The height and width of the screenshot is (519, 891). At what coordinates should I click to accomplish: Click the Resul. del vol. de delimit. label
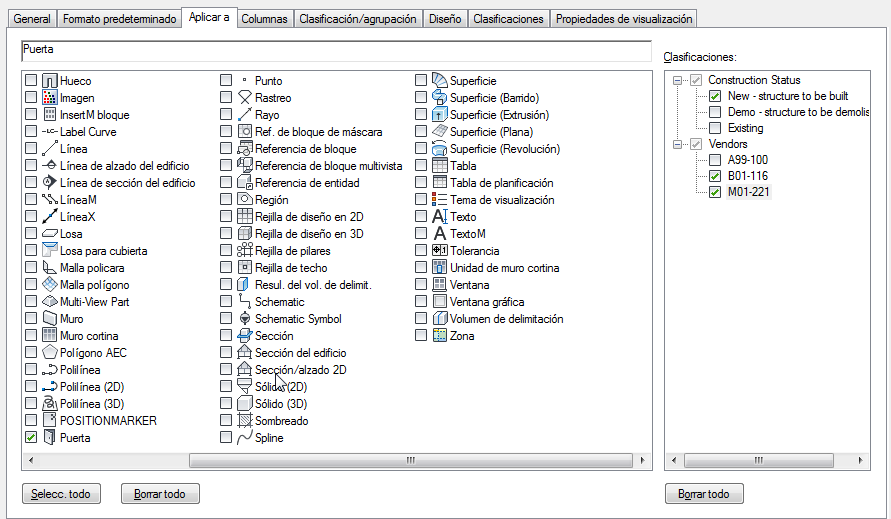click(313, 285)
